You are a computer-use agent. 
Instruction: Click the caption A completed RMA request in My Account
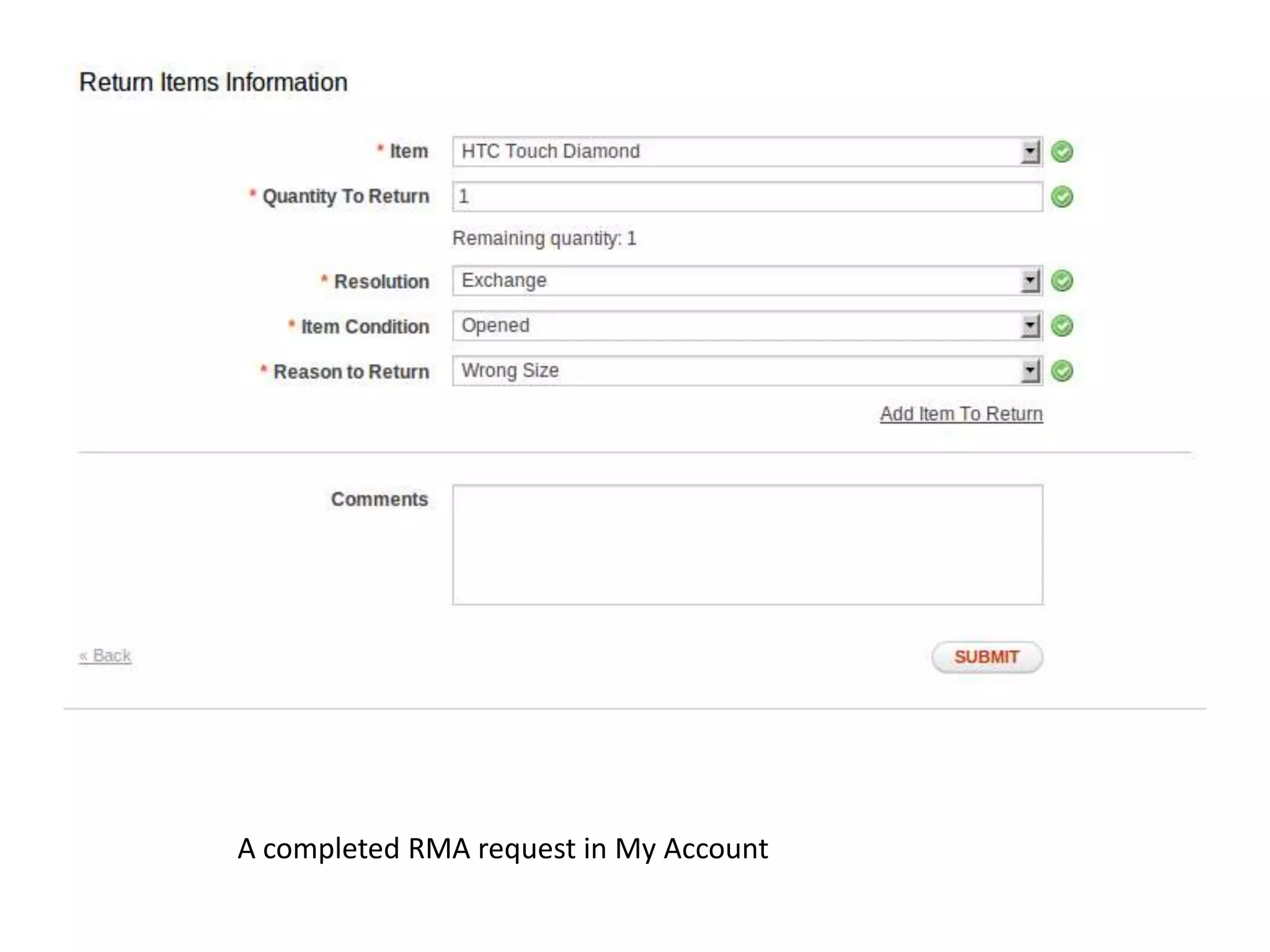pyautogui.click(x=503, y=849)
